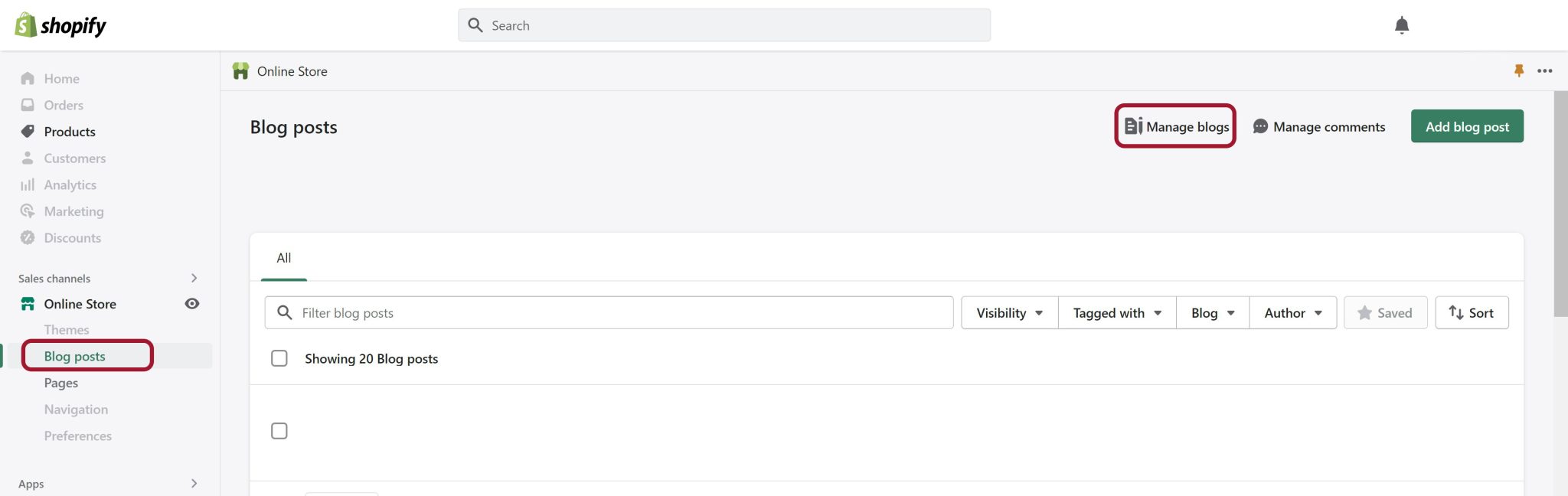The image size is (1568, 496).
Task: Open the notifications bell
Action: pos(1401,25)
